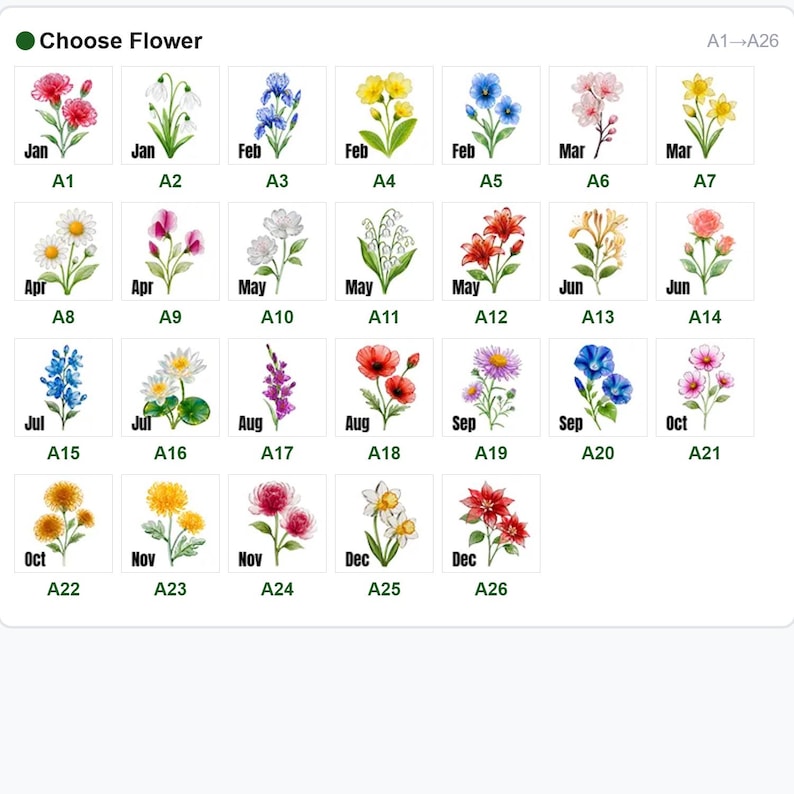Choose the A2 snowdrop flower thumbnail
The width and height of the screenshot is (794, 794).
coord(170,115)
